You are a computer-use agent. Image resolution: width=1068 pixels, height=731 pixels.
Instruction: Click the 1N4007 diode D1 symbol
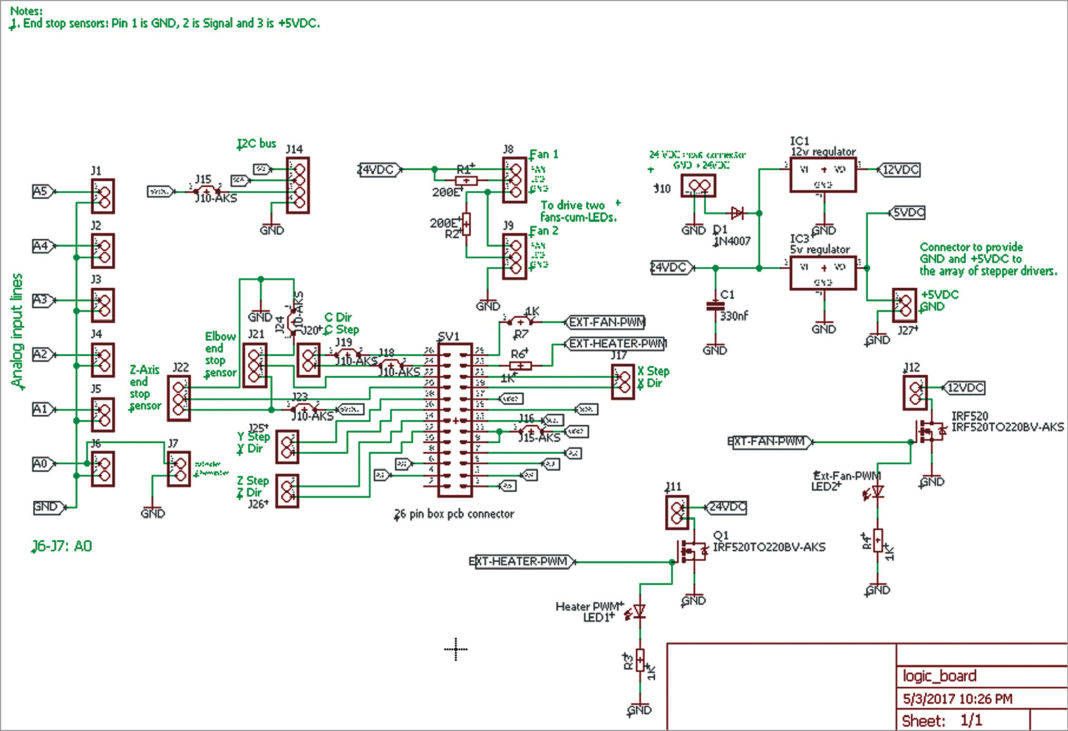click(x=737, y=213)
